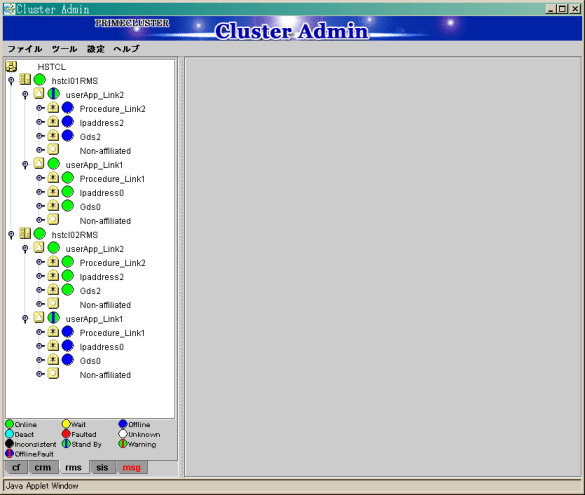
Task: Select userApp_Link1 label under hstcl01RMS
Action: click(94, 165)
